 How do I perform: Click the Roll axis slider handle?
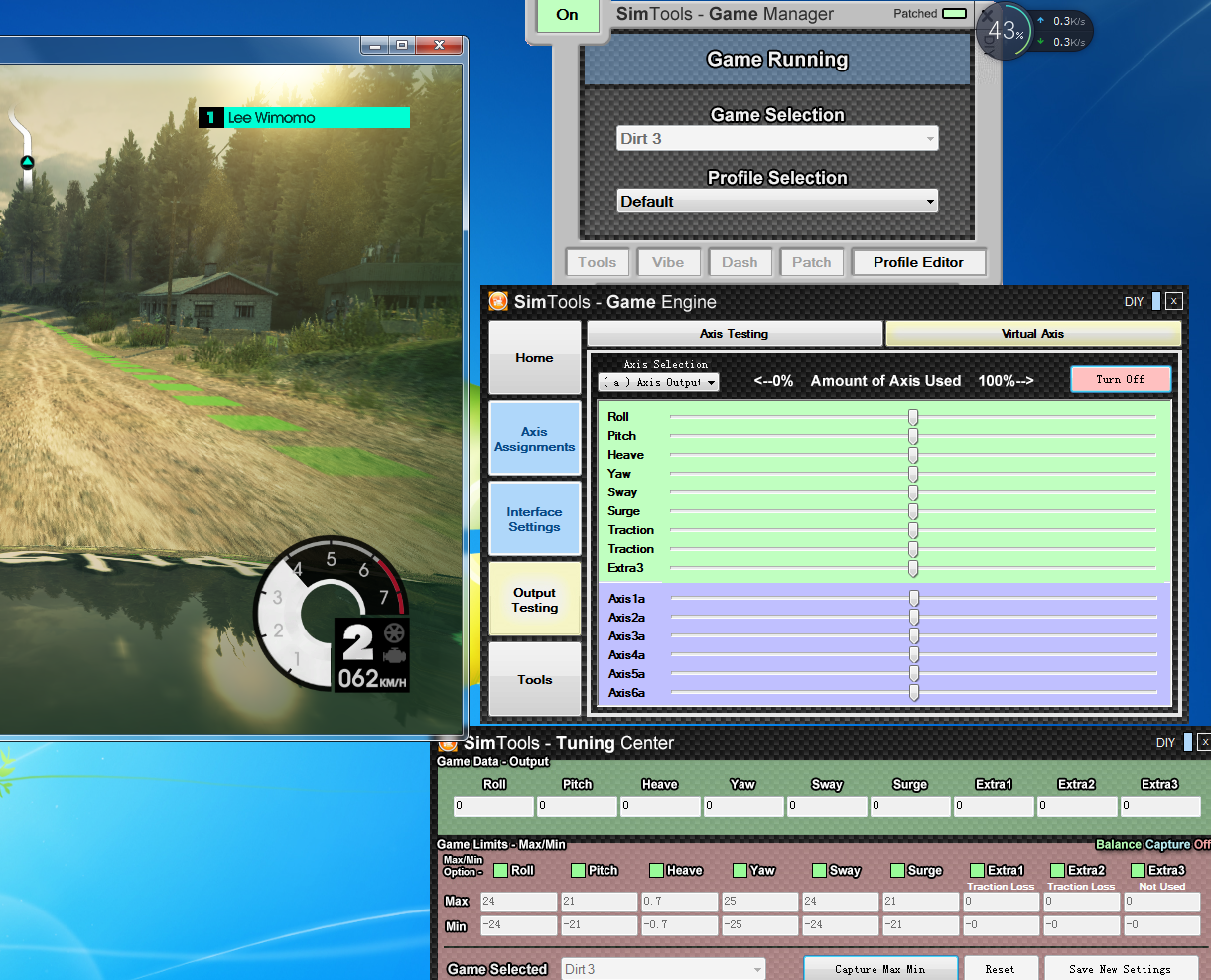[913, 417]
